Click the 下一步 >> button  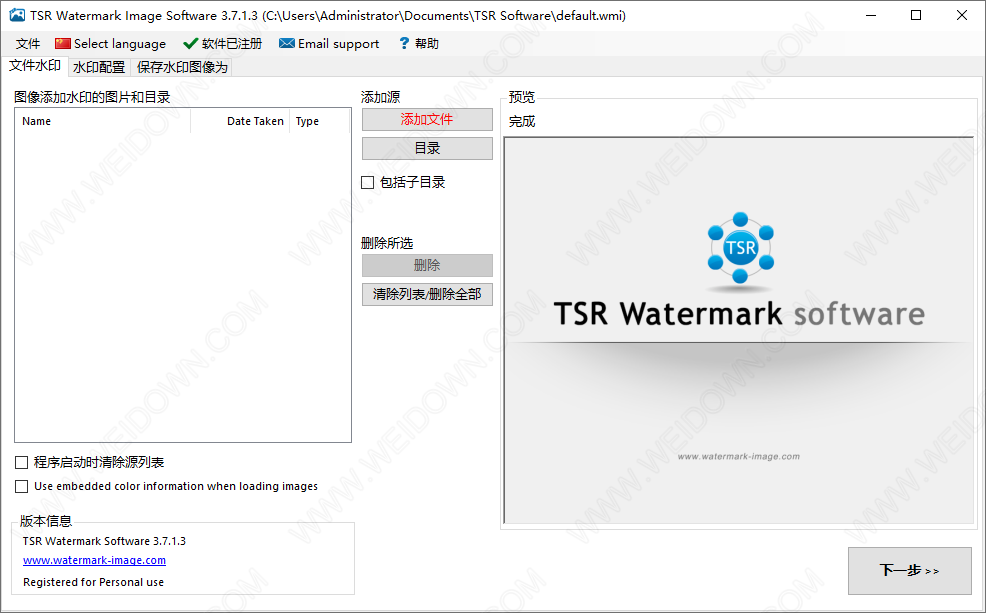click(x=909, y=570)
